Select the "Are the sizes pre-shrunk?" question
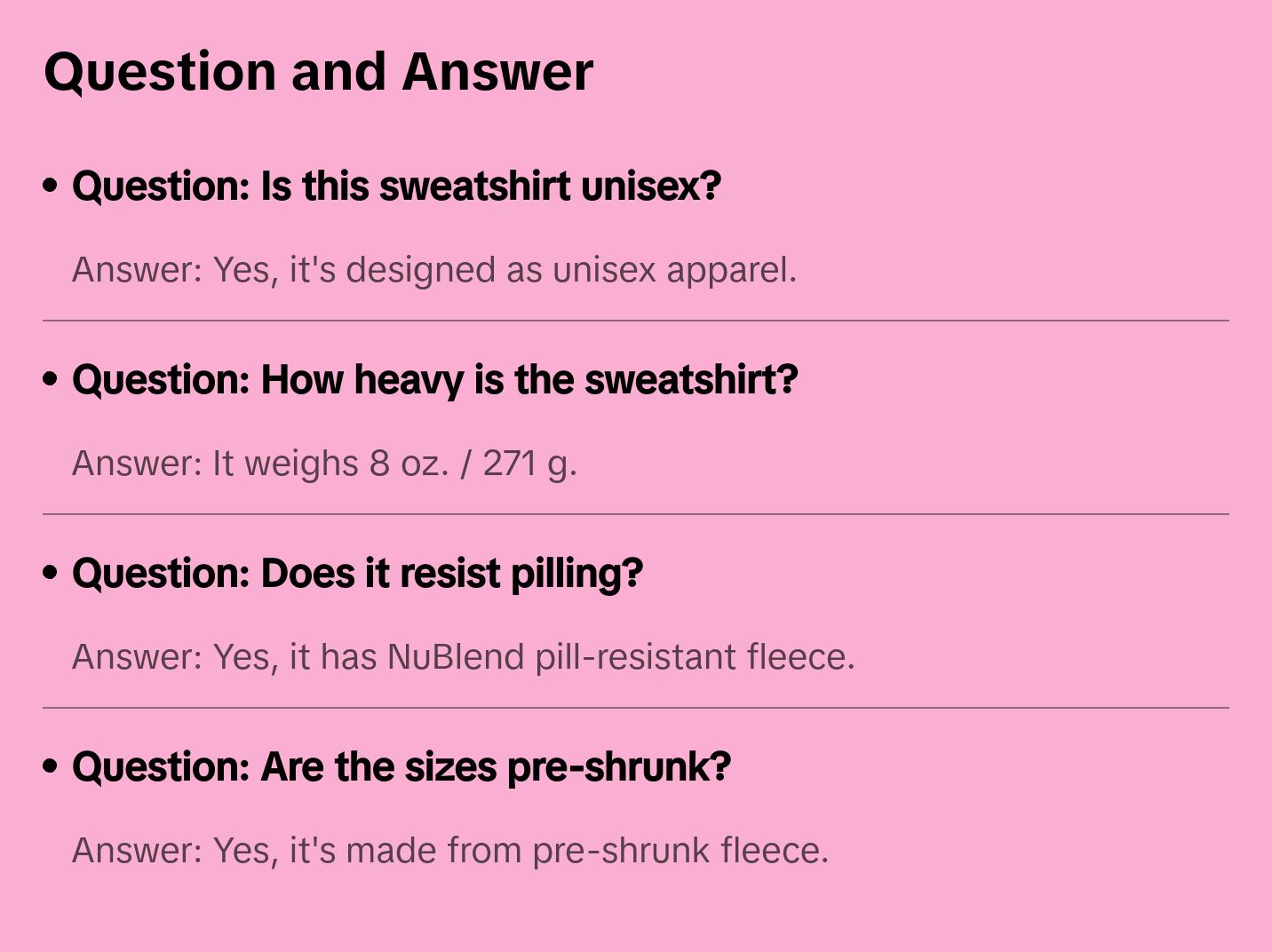 [401, 767]
